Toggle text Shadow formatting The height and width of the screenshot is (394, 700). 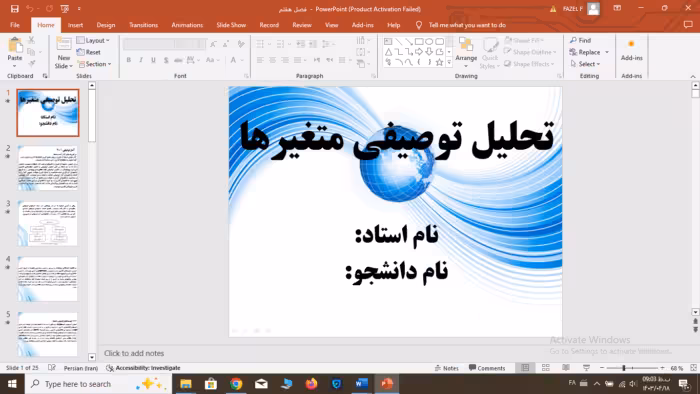pyautogui.click(x=166, y=60)
